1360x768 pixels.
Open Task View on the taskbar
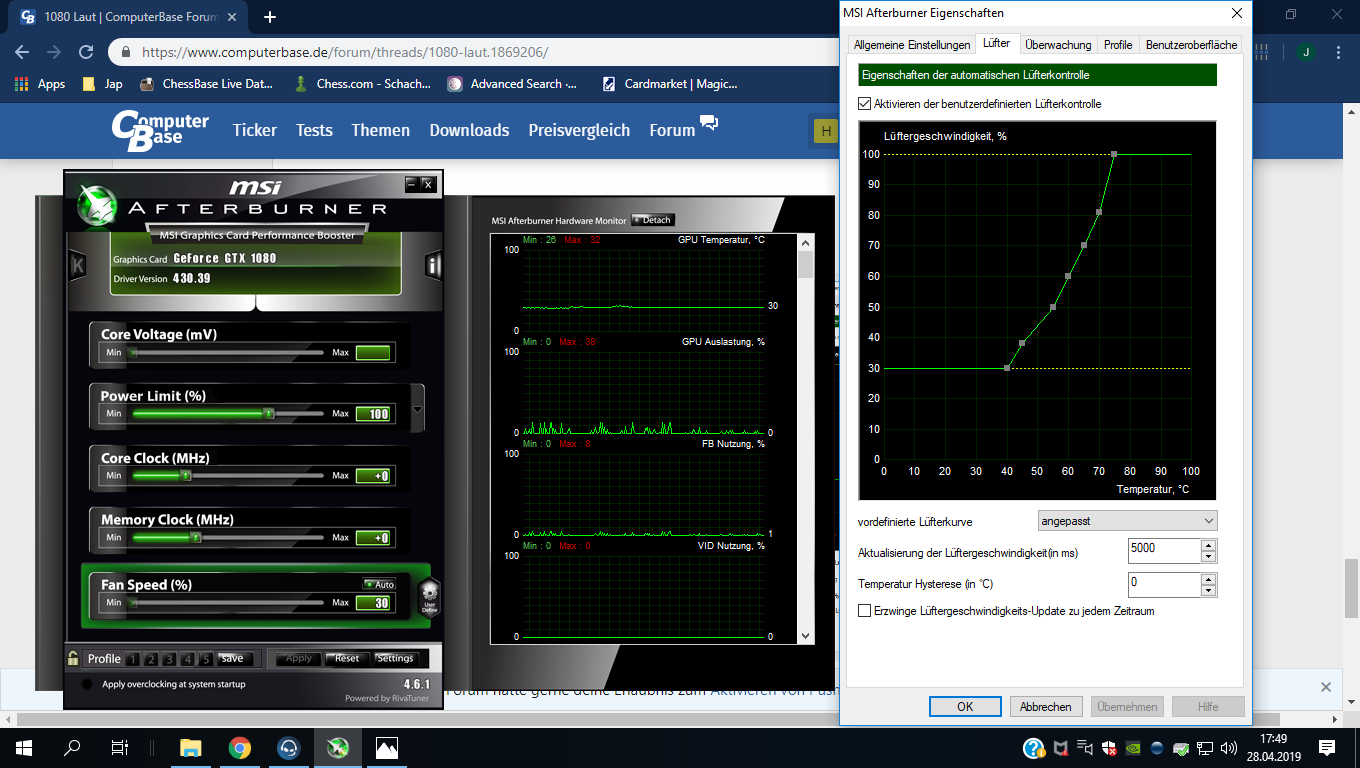pyautogui.click(x=120, y=747)
